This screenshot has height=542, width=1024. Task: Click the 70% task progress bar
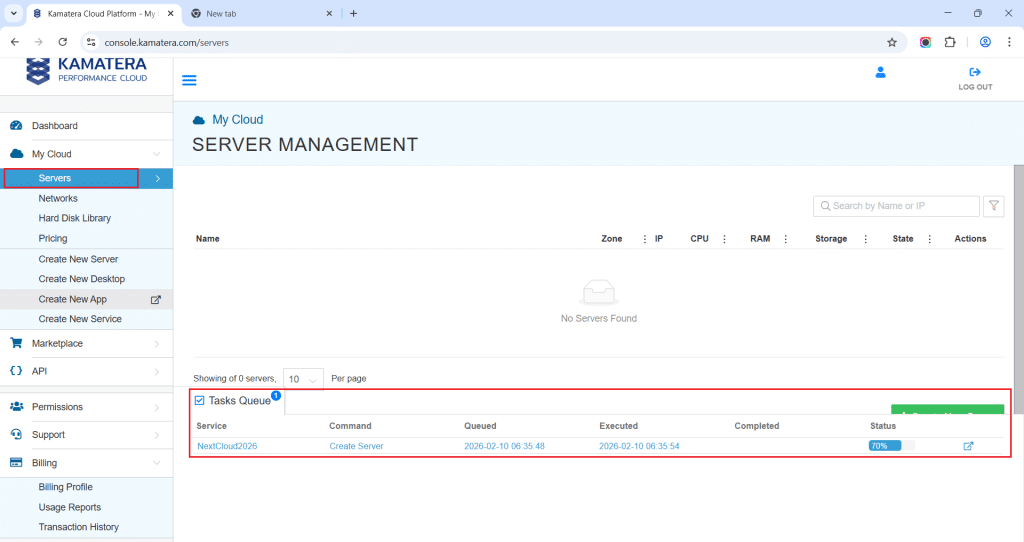(x=891, y=446)
